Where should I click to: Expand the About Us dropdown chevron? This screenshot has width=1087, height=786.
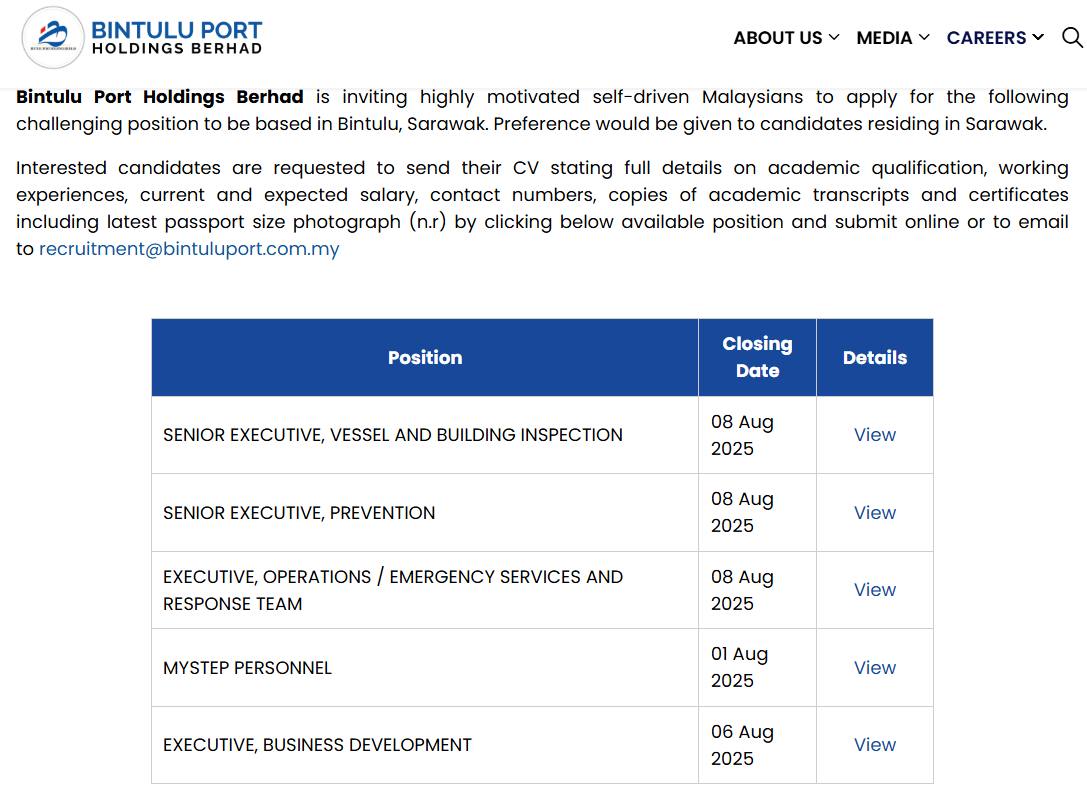(834, 37)
